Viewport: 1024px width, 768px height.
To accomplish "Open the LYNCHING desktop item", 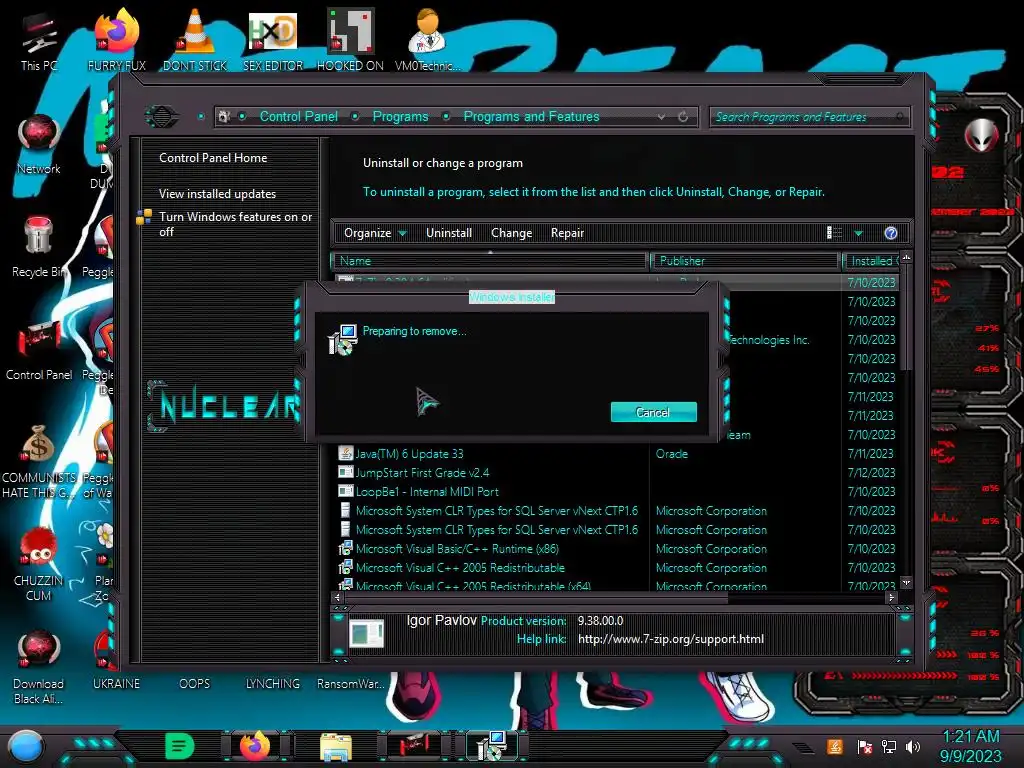I will click(x=272, y=683).
